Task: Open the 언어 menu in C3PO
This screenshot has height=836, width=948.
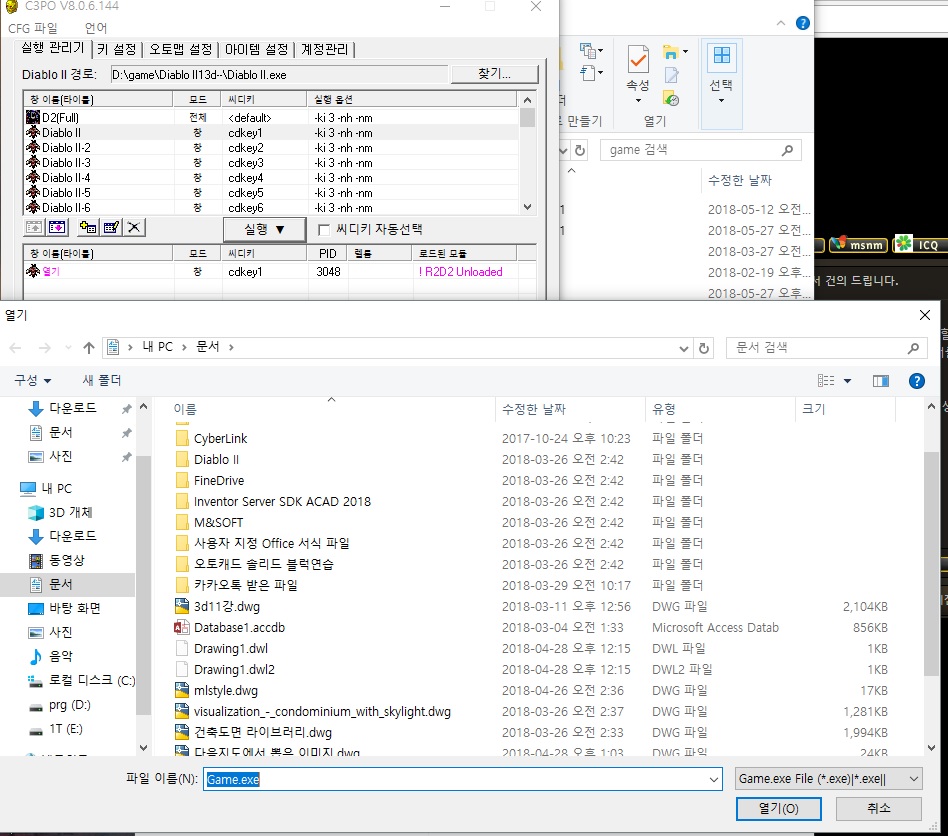Action: coord(96,28)
